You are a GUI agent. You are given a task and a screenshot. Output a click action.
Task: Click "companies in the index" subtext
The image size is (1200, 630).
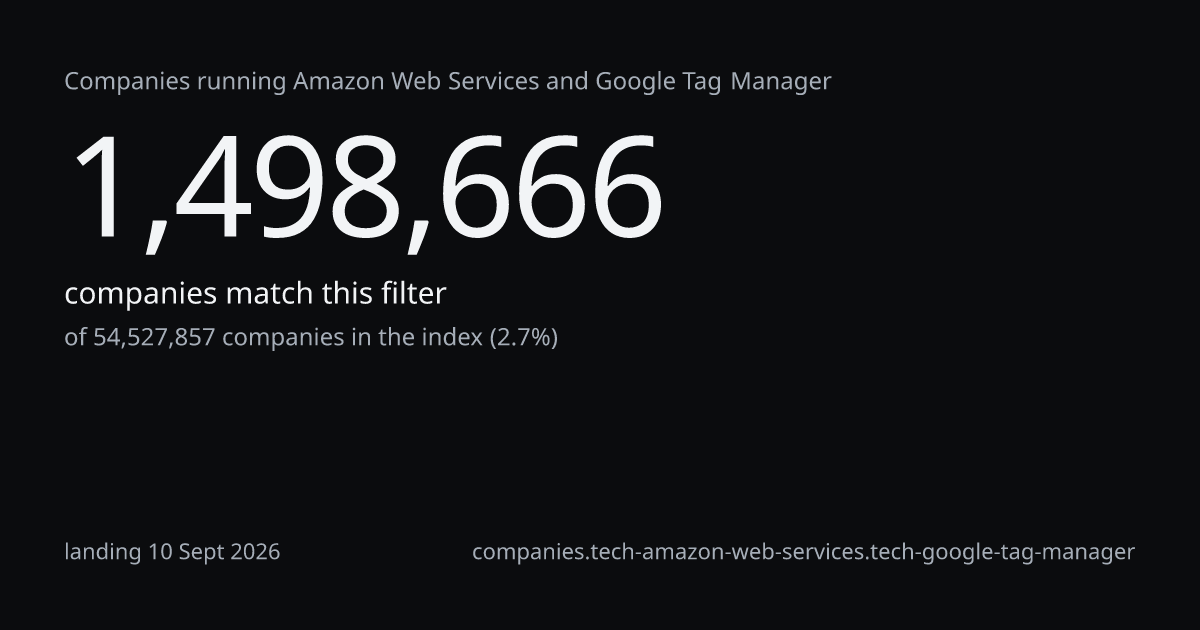[352, 337]
